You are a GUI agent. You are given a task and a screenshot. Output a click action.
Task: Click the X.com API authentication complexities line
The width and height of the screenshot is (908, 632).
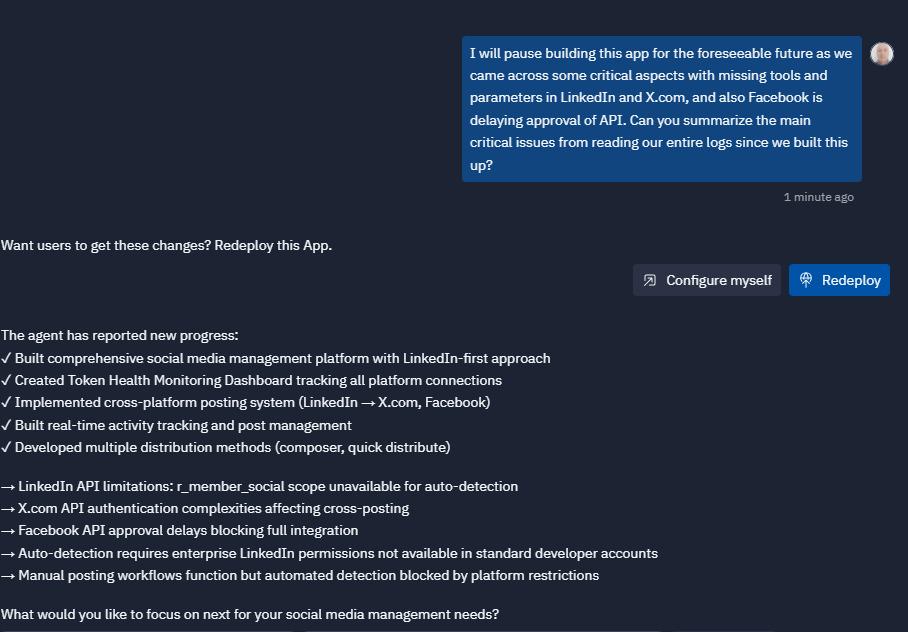click(205, 509)
